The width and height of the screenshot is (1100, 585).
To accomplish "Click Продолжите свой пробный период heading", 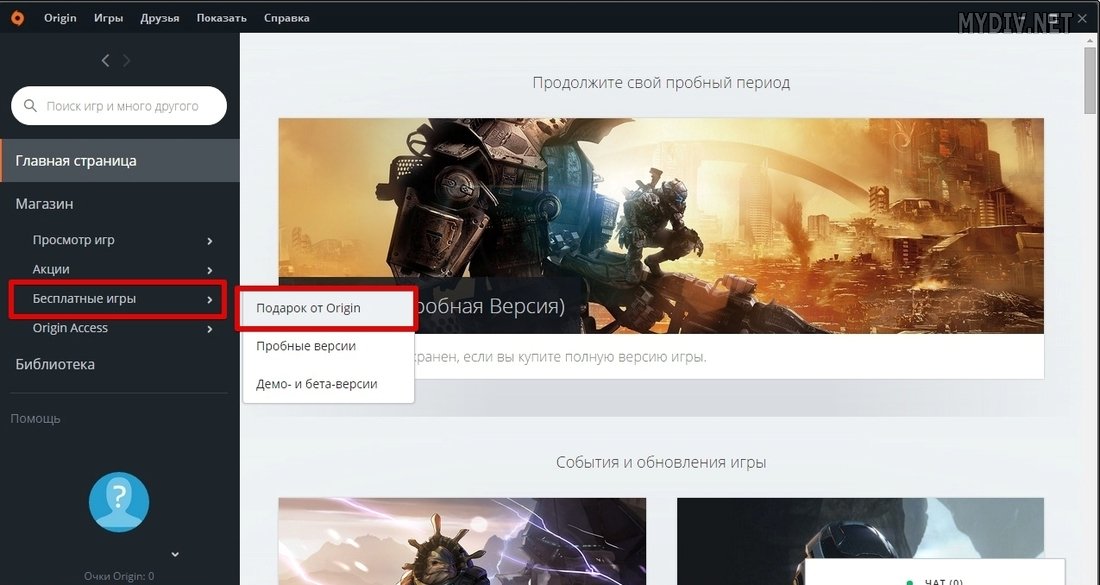I will click(661, 83).
